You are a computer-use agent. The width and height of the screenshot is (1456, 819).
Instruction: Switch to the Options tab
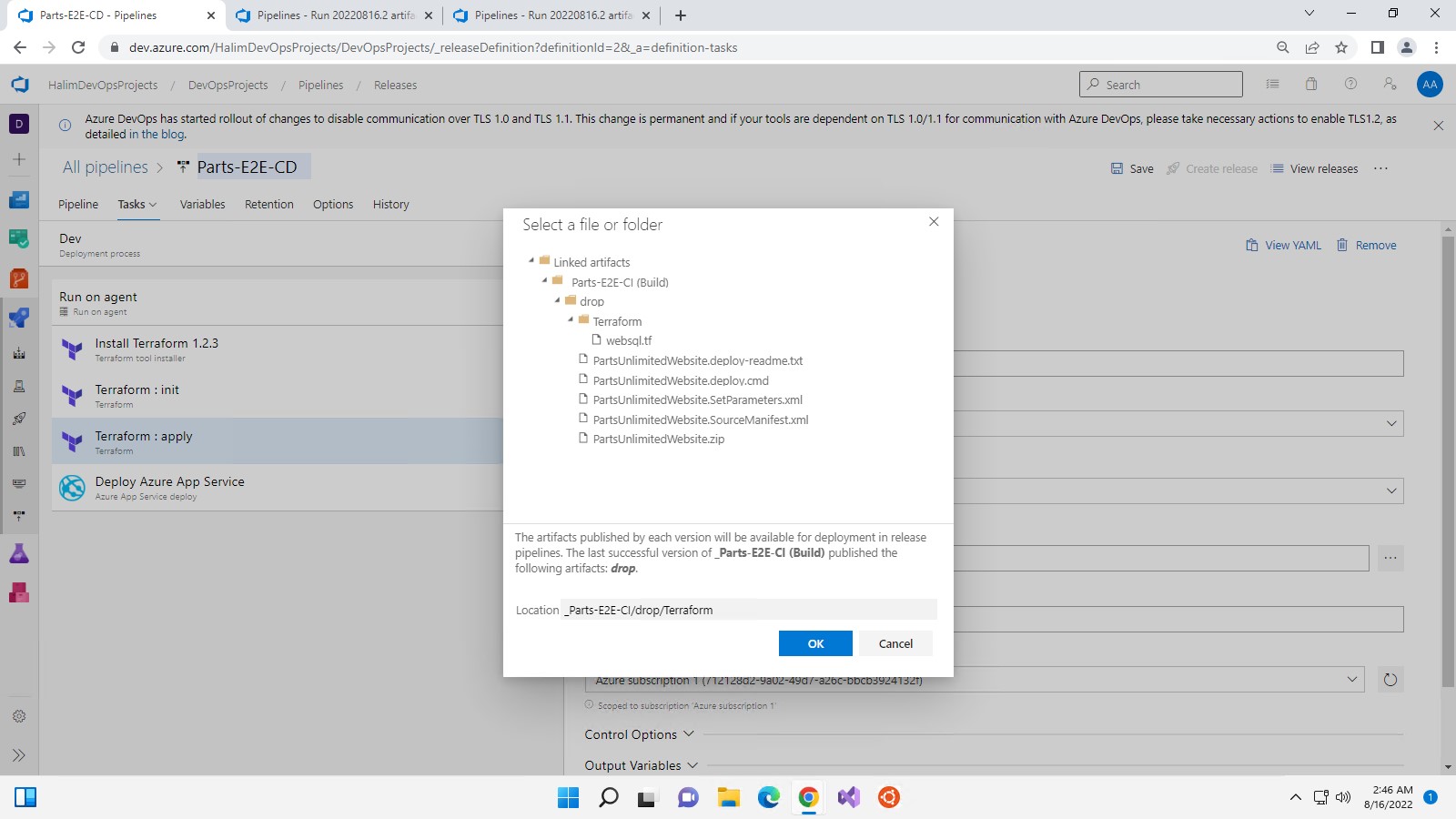pyautogui.click(x=333, y=204)
